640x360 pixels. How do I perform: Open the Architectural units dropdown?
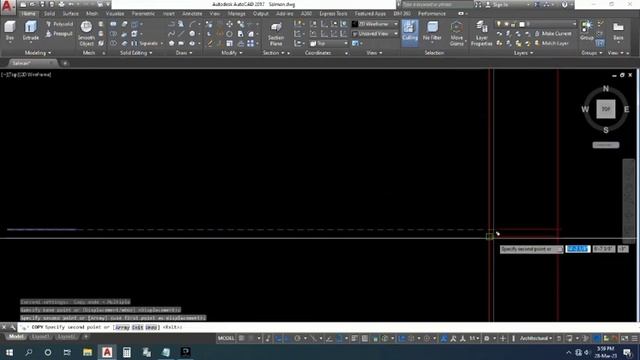536,338
